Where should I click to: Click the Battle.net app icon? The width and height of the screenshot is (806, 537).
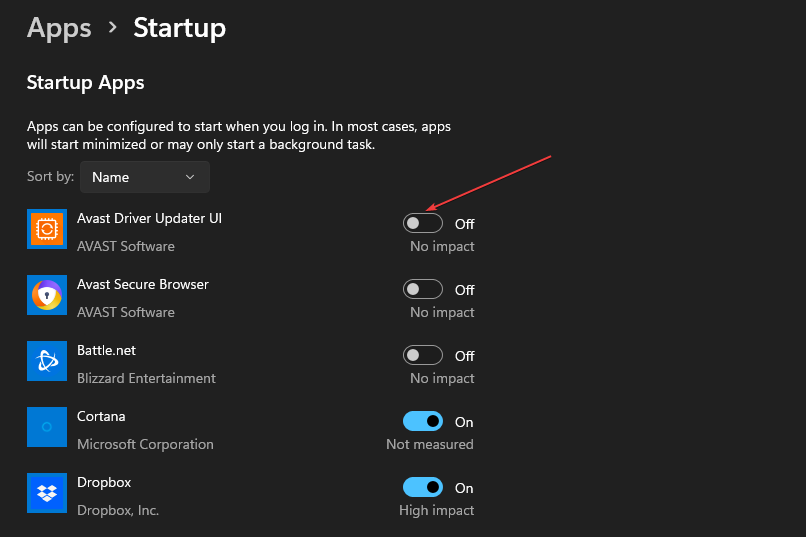coord(47,362)
